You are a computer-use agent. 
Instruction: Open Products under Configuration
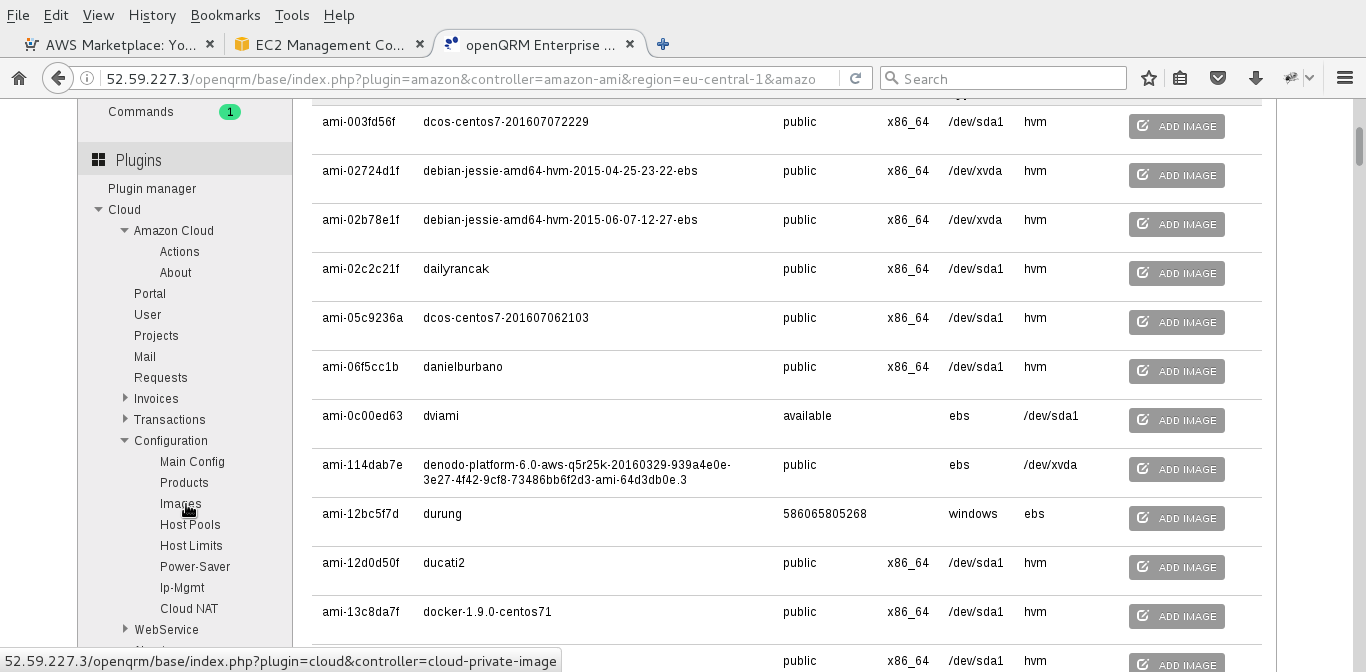pyautogui.click(x=184, y=483)
